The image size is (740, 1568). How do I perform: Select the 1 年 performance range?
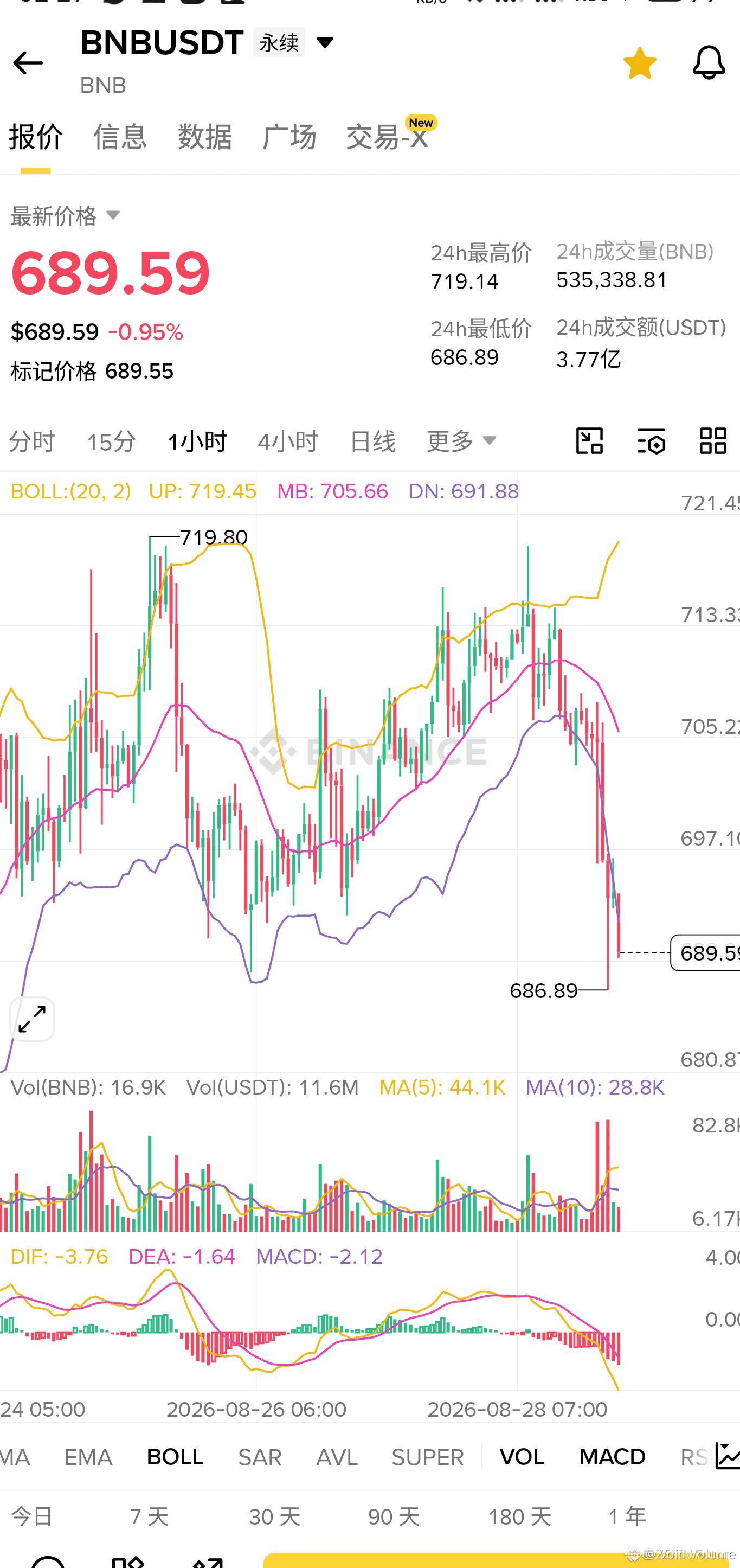pyautogui.click(x=627, y=1516)
